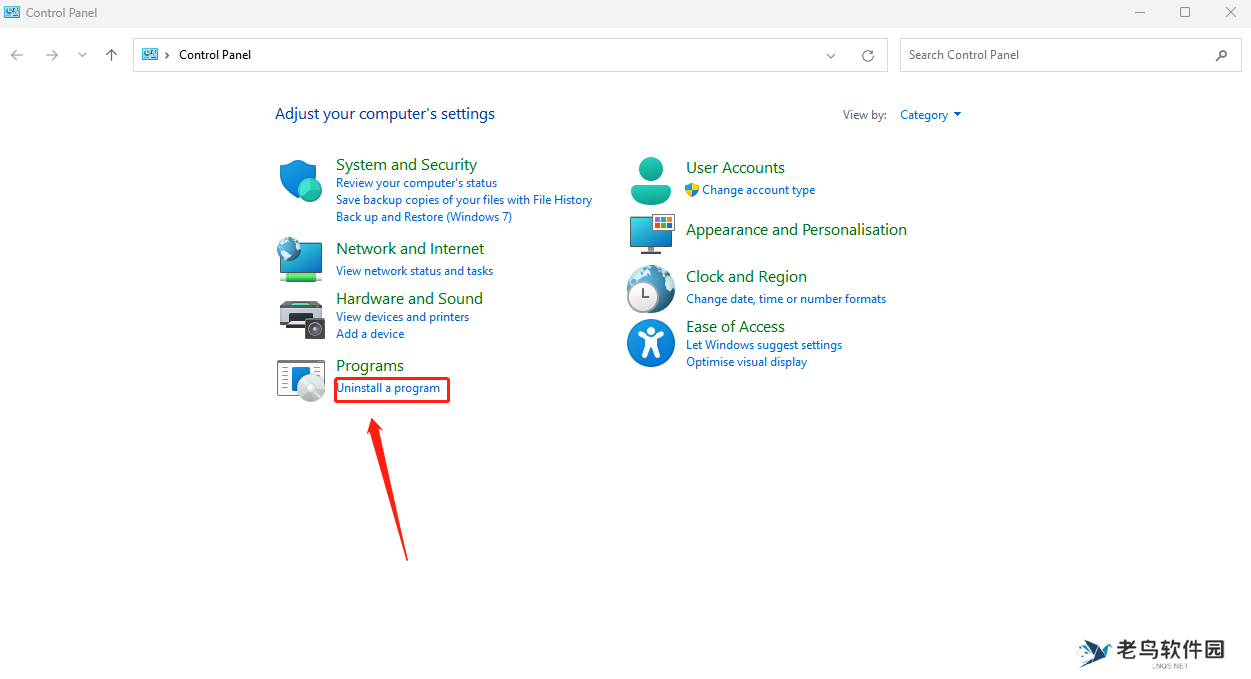Click the Clock and Region globe icon
The image size is (1251, 679).
(650, 289)
